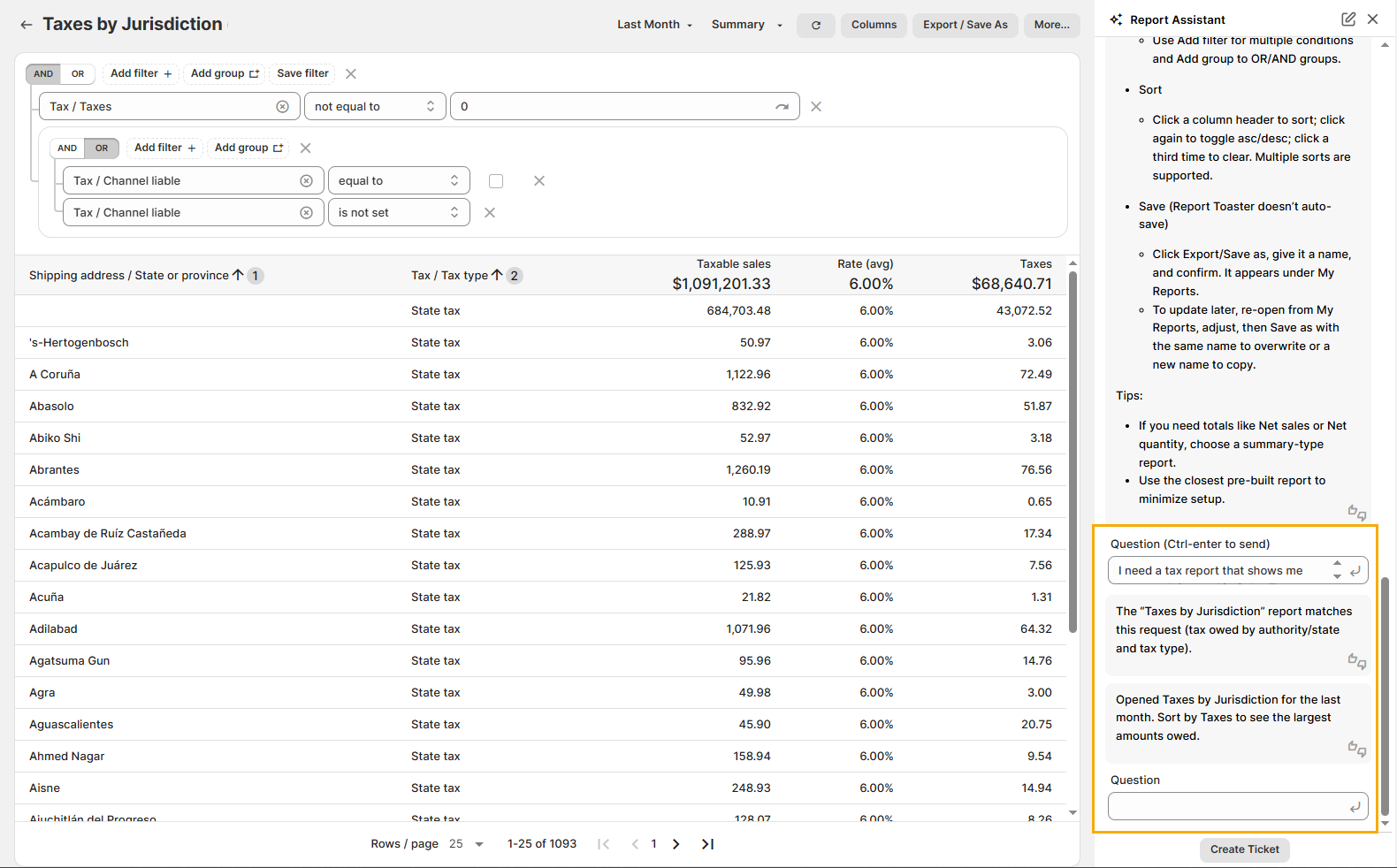Open the Columns menu

(874, 25)
